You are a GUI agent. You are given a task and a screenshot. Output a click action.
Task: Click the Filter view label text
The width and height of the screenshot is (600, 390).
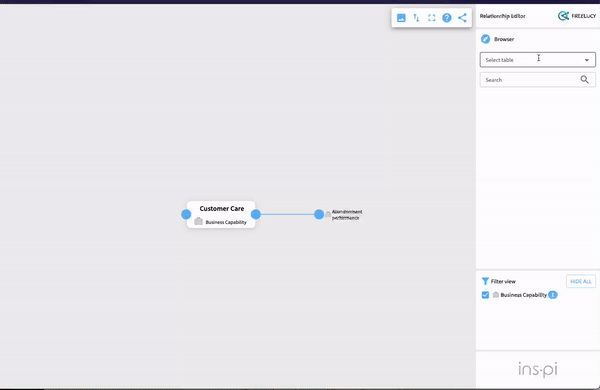(503, 281)
